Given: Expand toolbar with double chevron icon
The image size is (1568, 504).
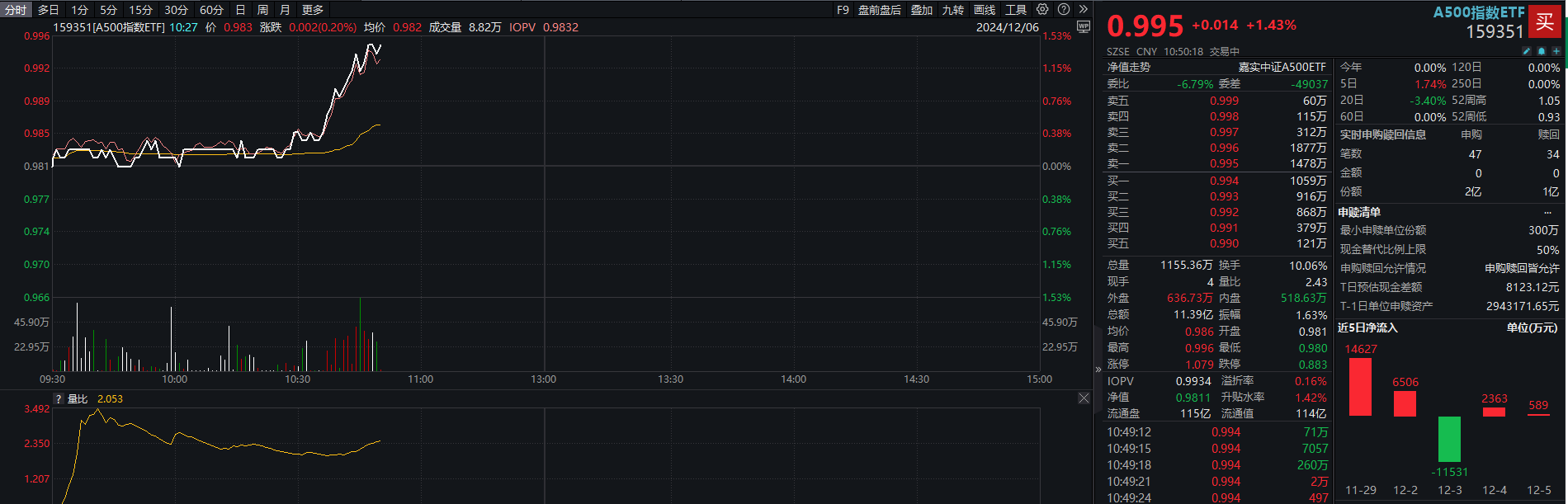Looking at the screenshot, I should pos(1083,9).
